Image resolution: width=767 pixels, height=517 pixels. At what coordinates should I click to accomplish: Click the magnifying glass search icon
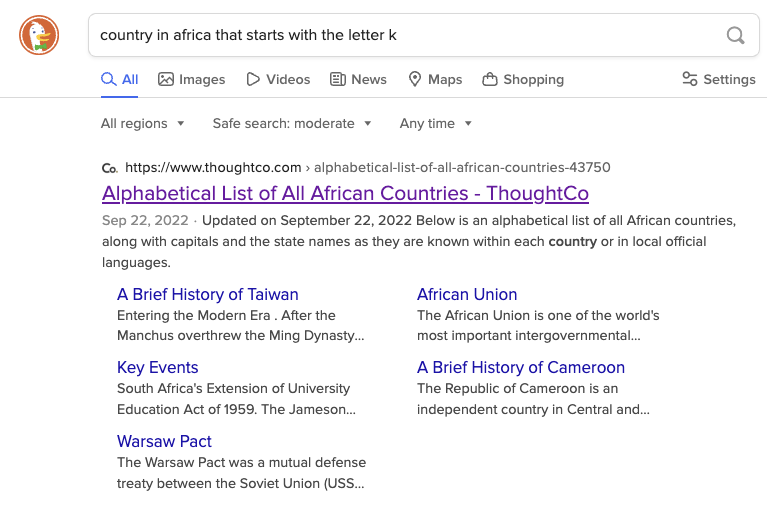click(x=735, y=36)
